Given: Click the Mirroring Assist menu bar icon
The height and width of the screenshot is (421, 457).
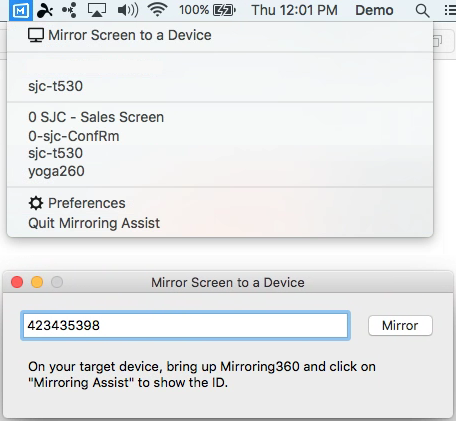Looking at the screenshot, I should point(21,10).
